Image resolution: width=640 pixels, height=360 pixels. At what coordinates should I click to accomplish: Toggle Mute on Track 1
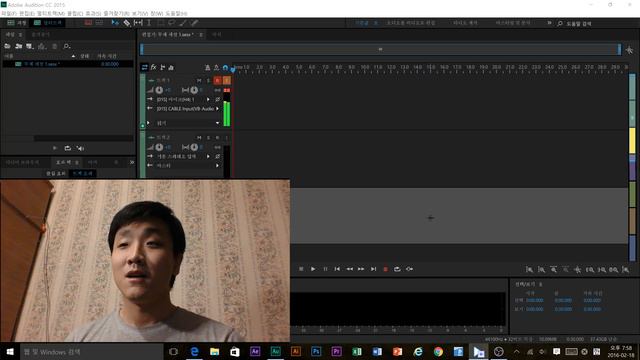[x=199, y=80]
